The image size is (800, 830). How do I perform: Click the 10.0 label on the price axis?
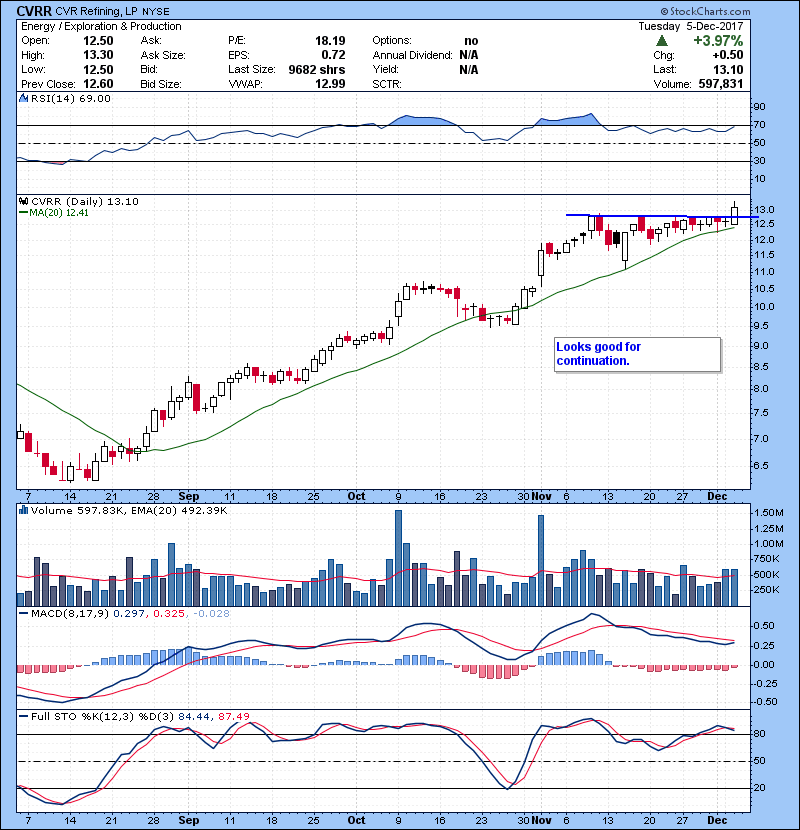coord(763,306)
